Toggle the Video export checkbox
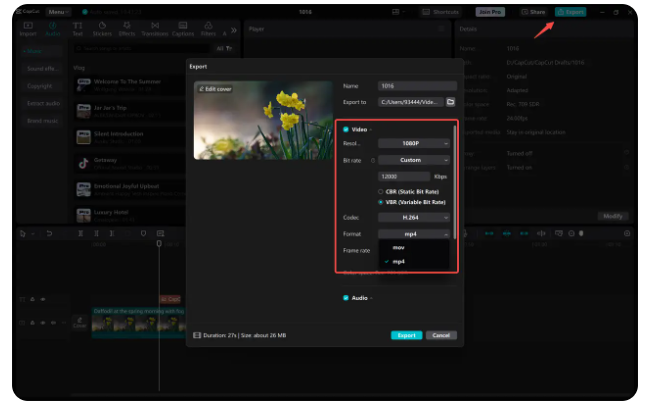The image size is (650, 414). coord(346,129)
